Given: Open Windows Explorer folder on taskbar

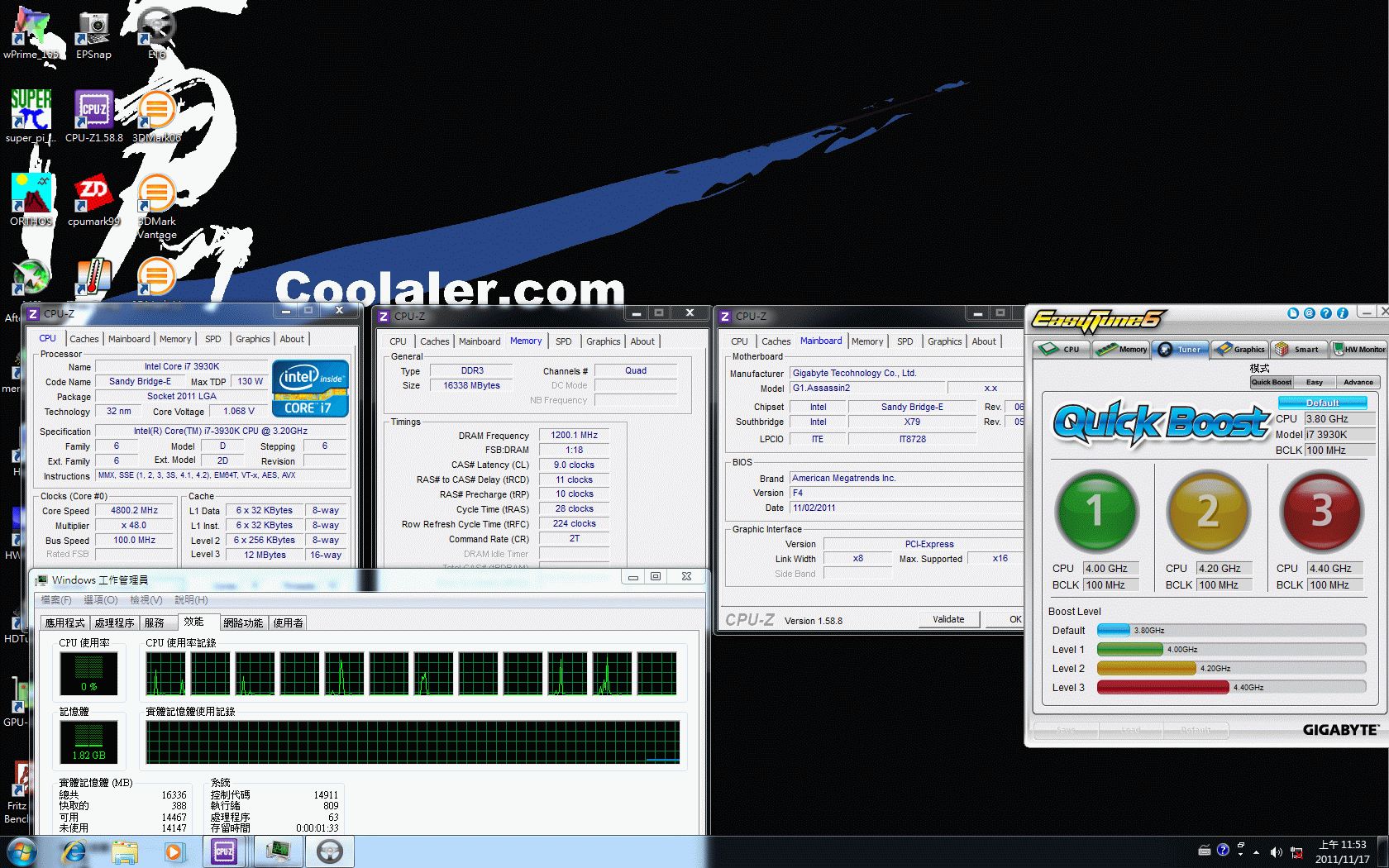Looking at the screenshot, I should point(125,851).
